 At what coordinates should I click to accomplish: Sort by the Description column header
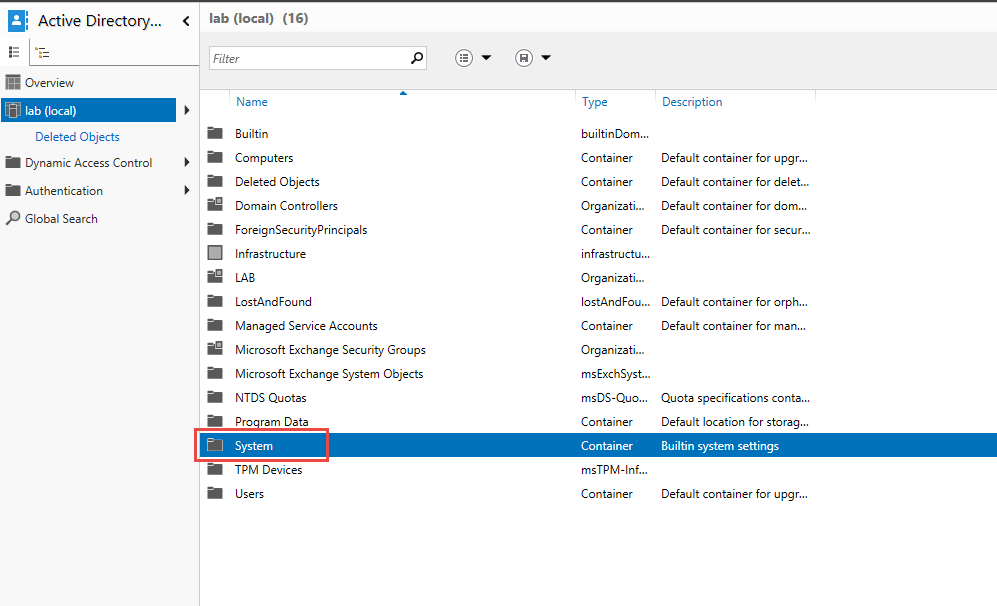[692, 102]
